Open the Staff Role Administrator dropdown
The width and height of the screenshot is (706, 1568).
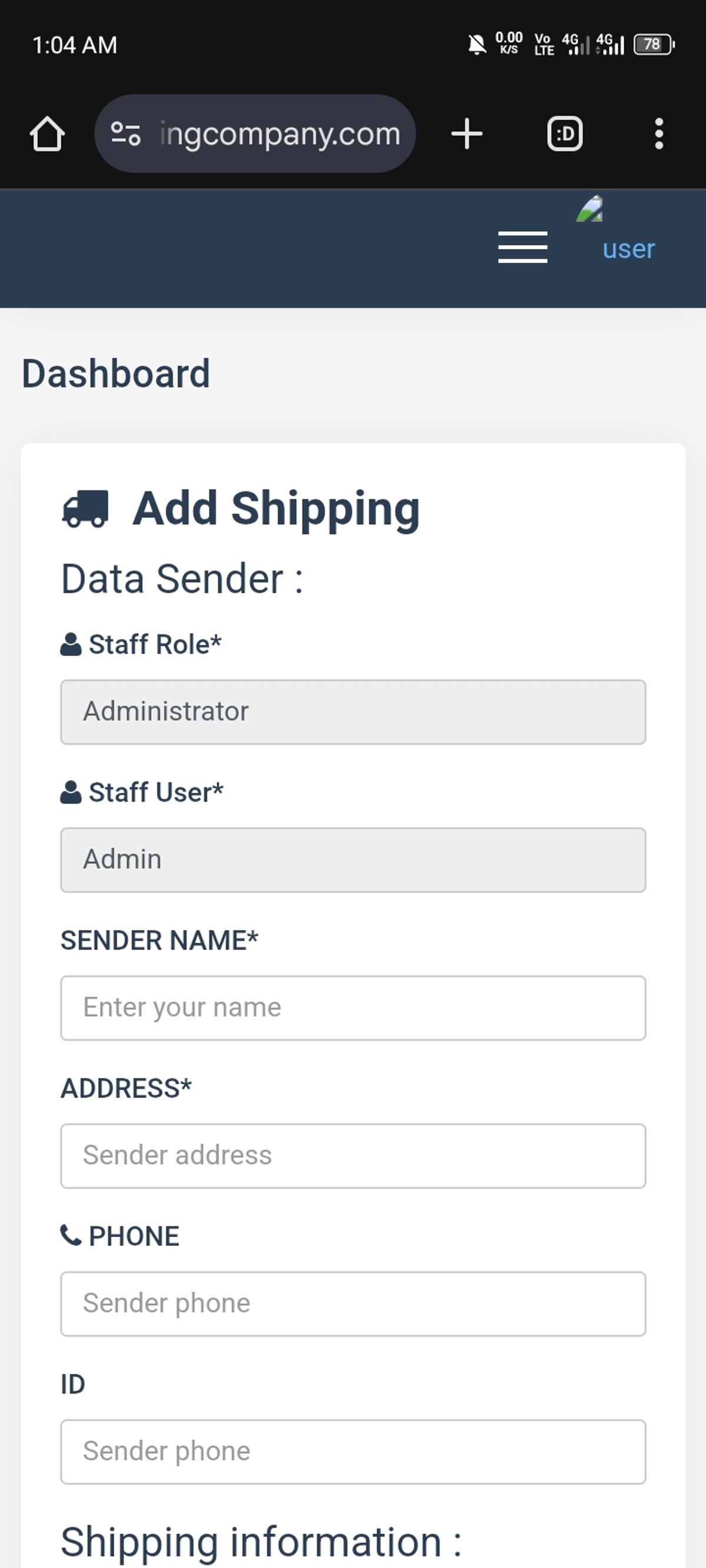click(x=352, y=711)
